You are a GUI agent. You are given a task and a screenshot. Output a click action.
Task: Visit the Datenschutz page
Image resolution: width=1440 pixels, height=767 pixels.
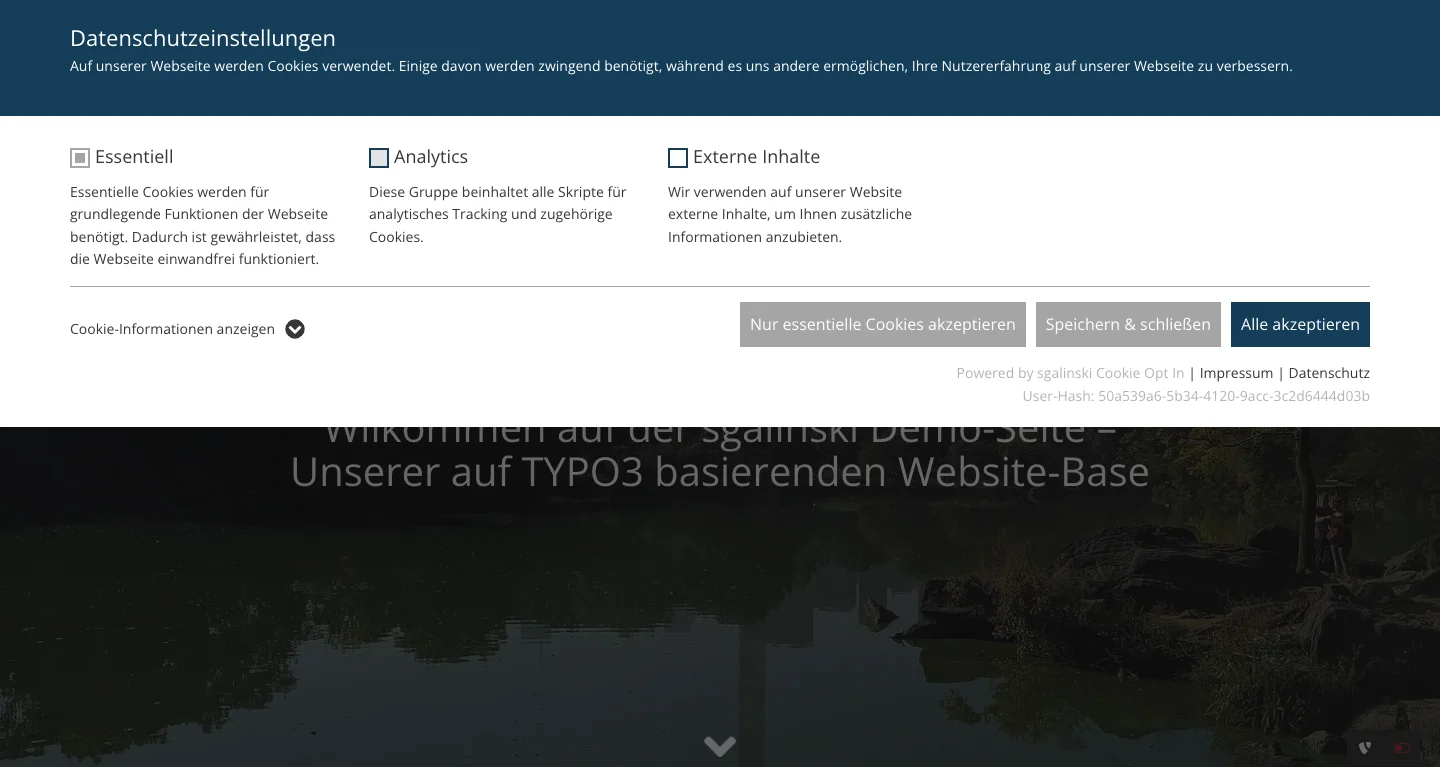pyautogui.click(x=1329, y=372)
